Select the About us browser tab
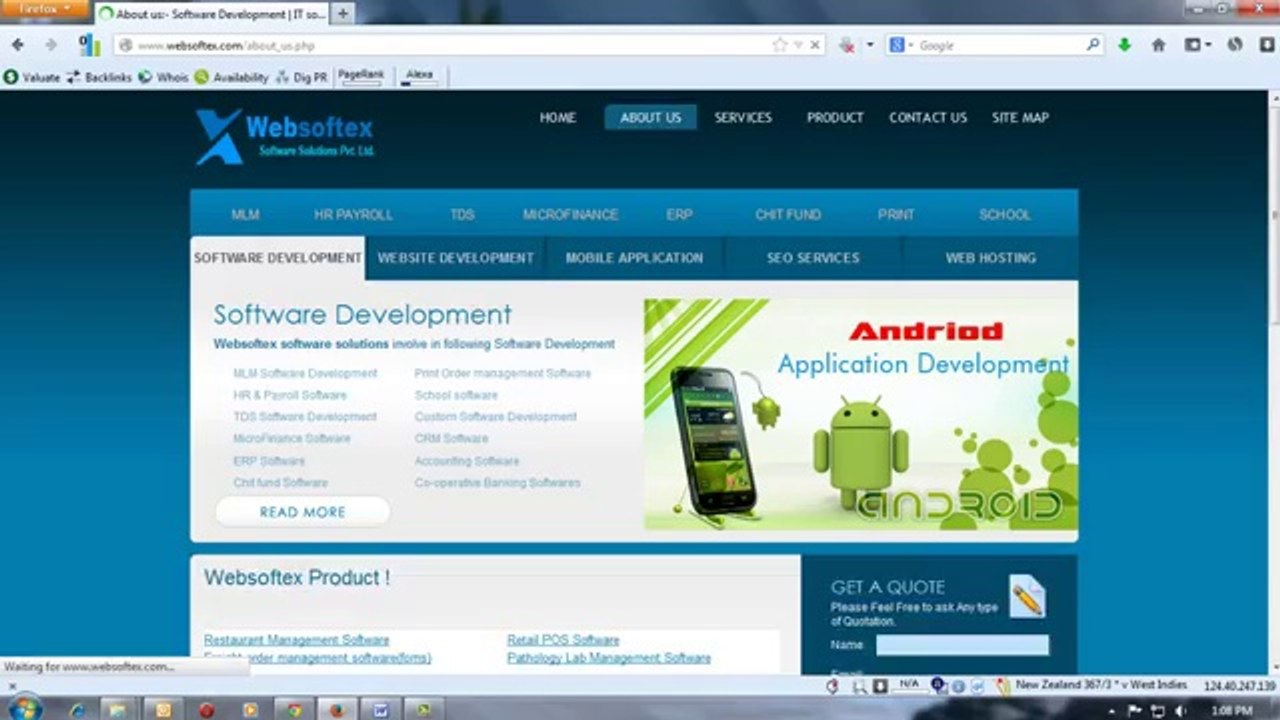 tap(211, 14)
